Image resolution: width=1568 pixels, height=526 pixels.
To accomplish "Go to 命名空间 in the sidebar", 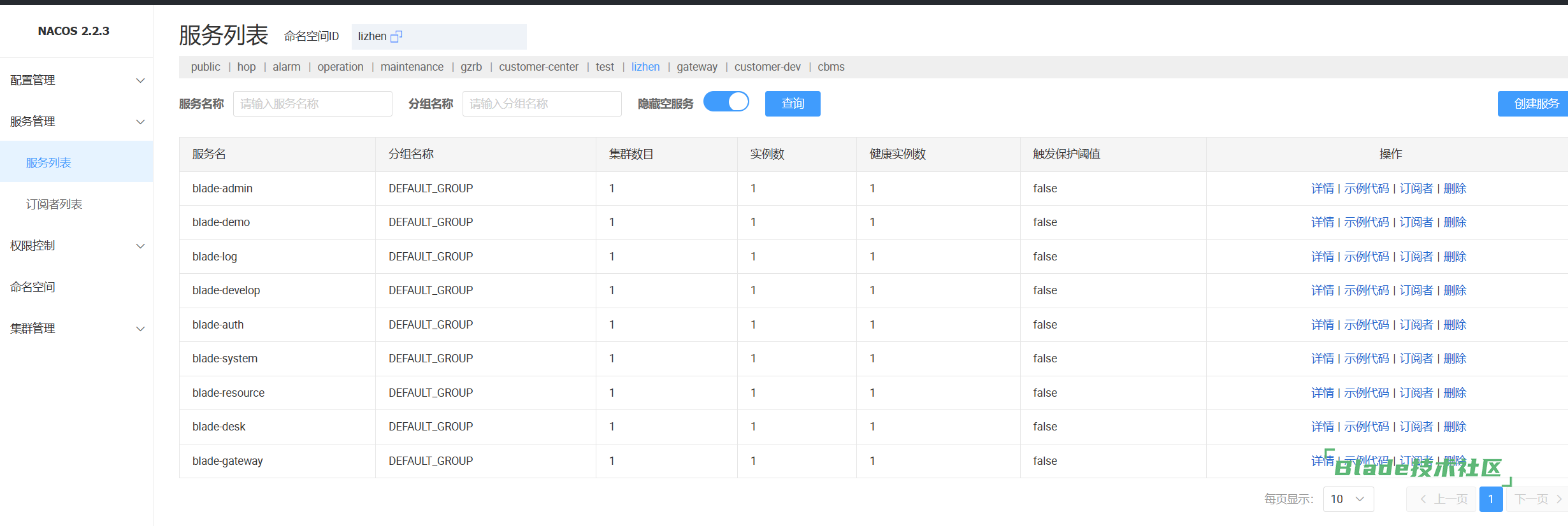I will (32, 287).
